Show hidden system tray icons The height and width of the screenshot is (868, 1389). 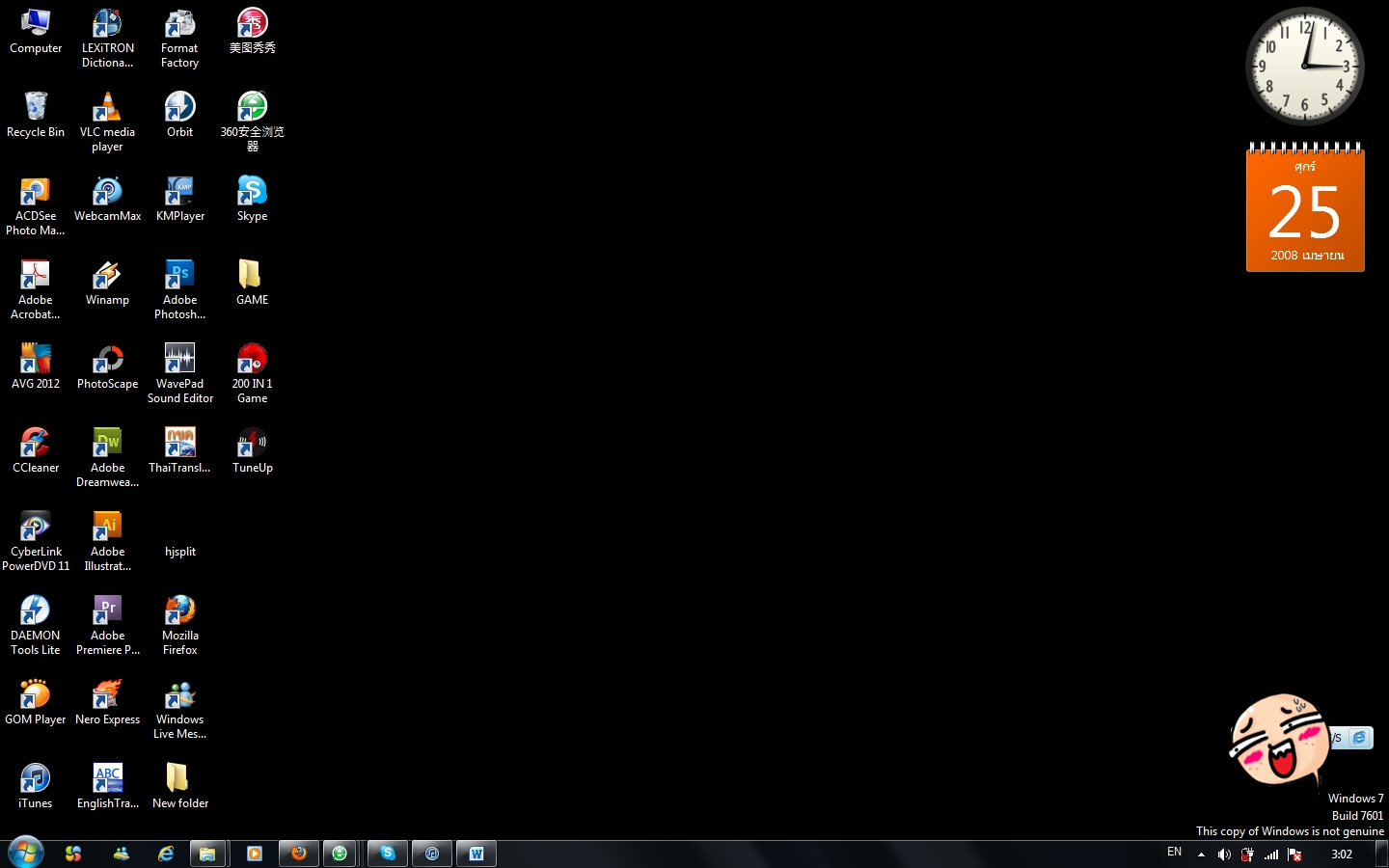pos(1201,854)
